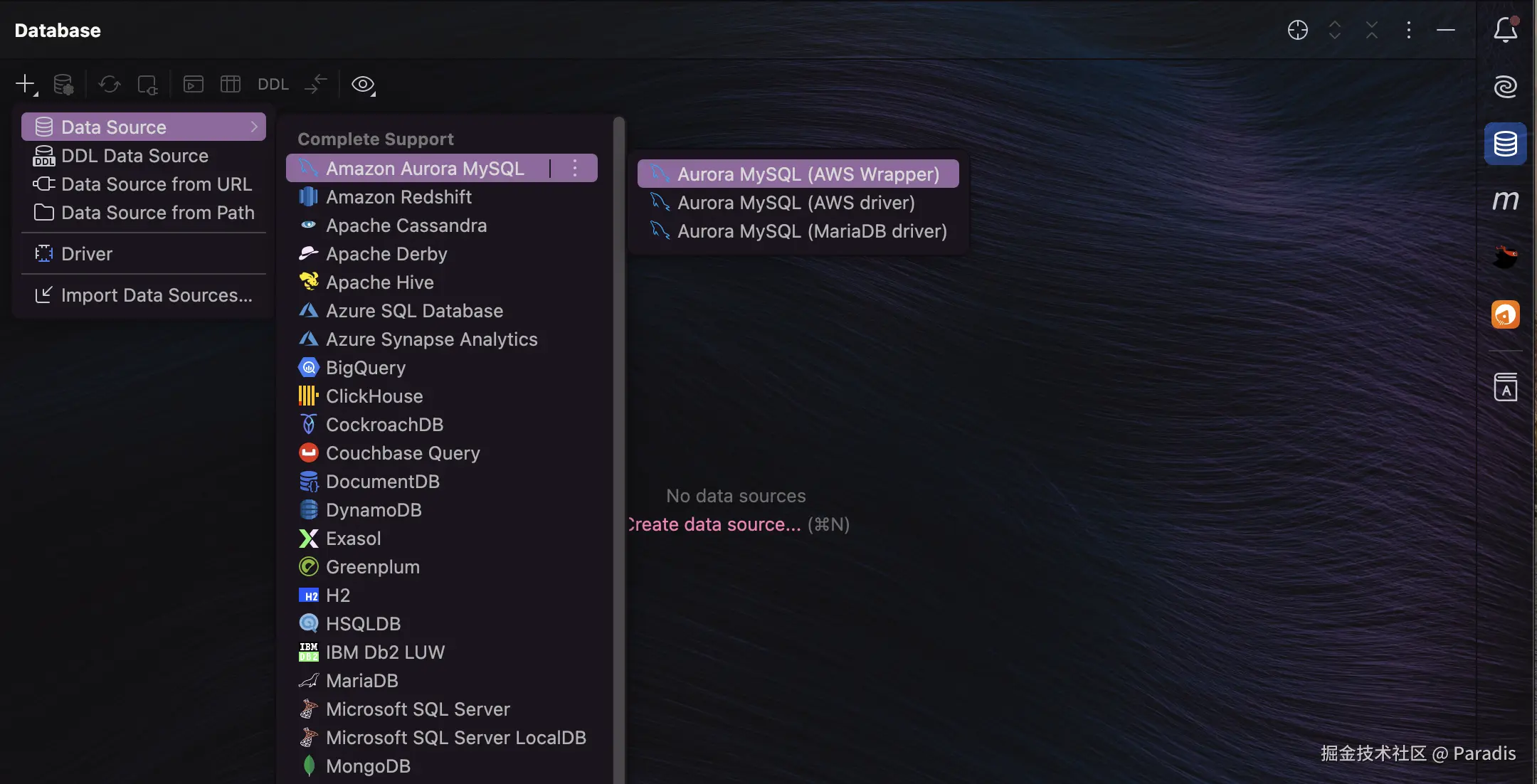Image resolution: width=1537 pixels, height=784 pixels.
Task: Choose PostgreSQL-like entry MongoDB from list
Action: [x=368, y=766]
